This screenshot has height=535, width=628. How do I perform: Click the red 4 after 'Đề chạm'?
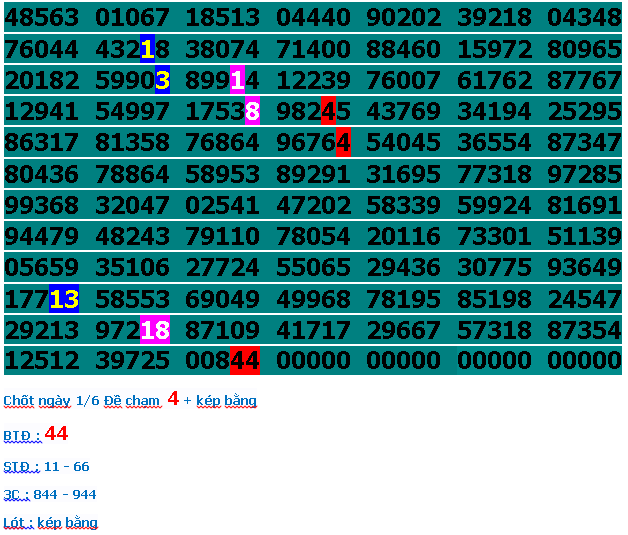click(173, 399)
